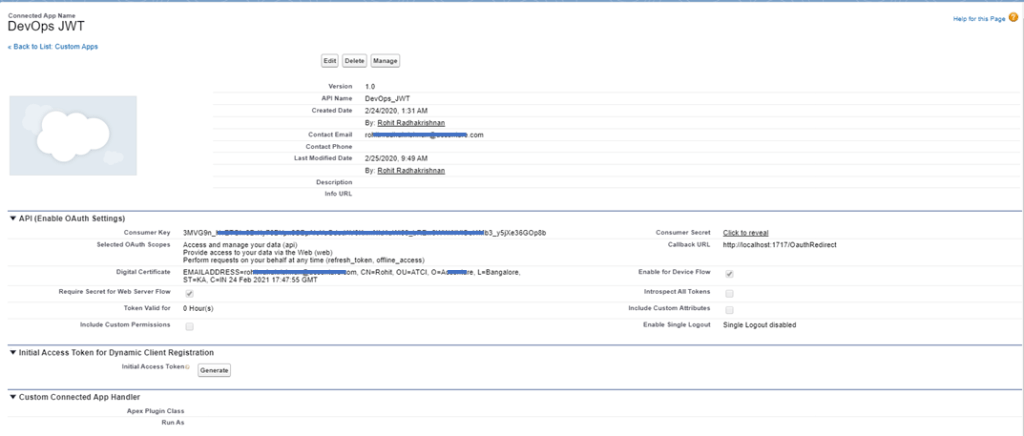The image size is (1024, 436).
Task: Toggle Include Custom Permissions checkbox
Action: click(189, 326)
